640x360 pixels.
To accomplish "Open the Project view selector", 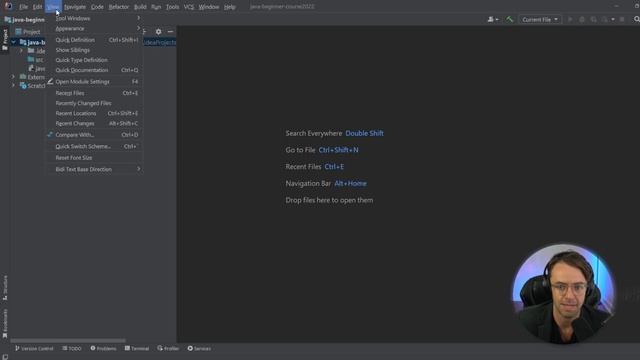I will (28, 32).
